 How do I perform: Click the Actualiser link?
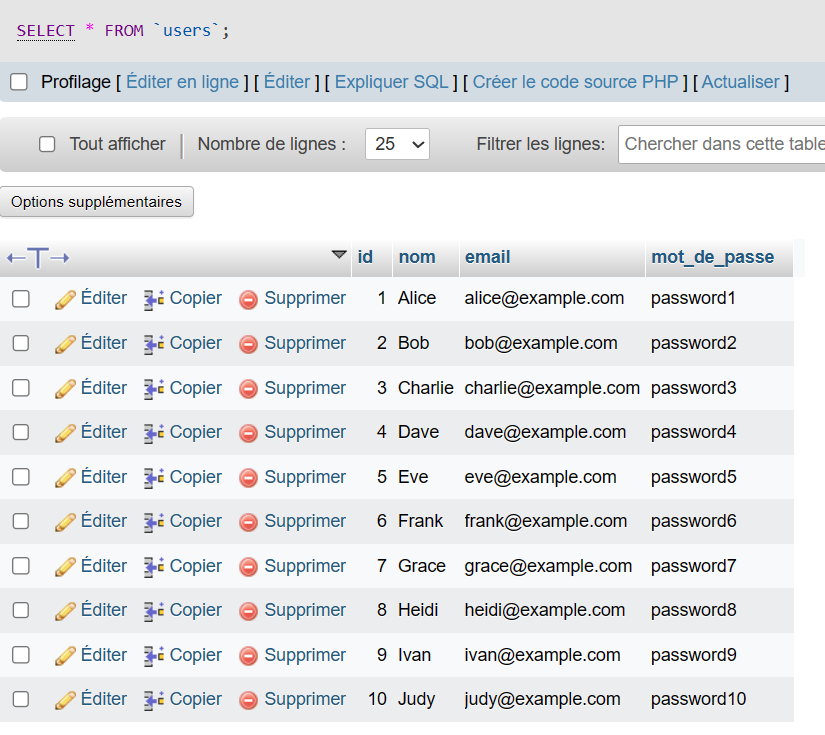coord(740,82)
